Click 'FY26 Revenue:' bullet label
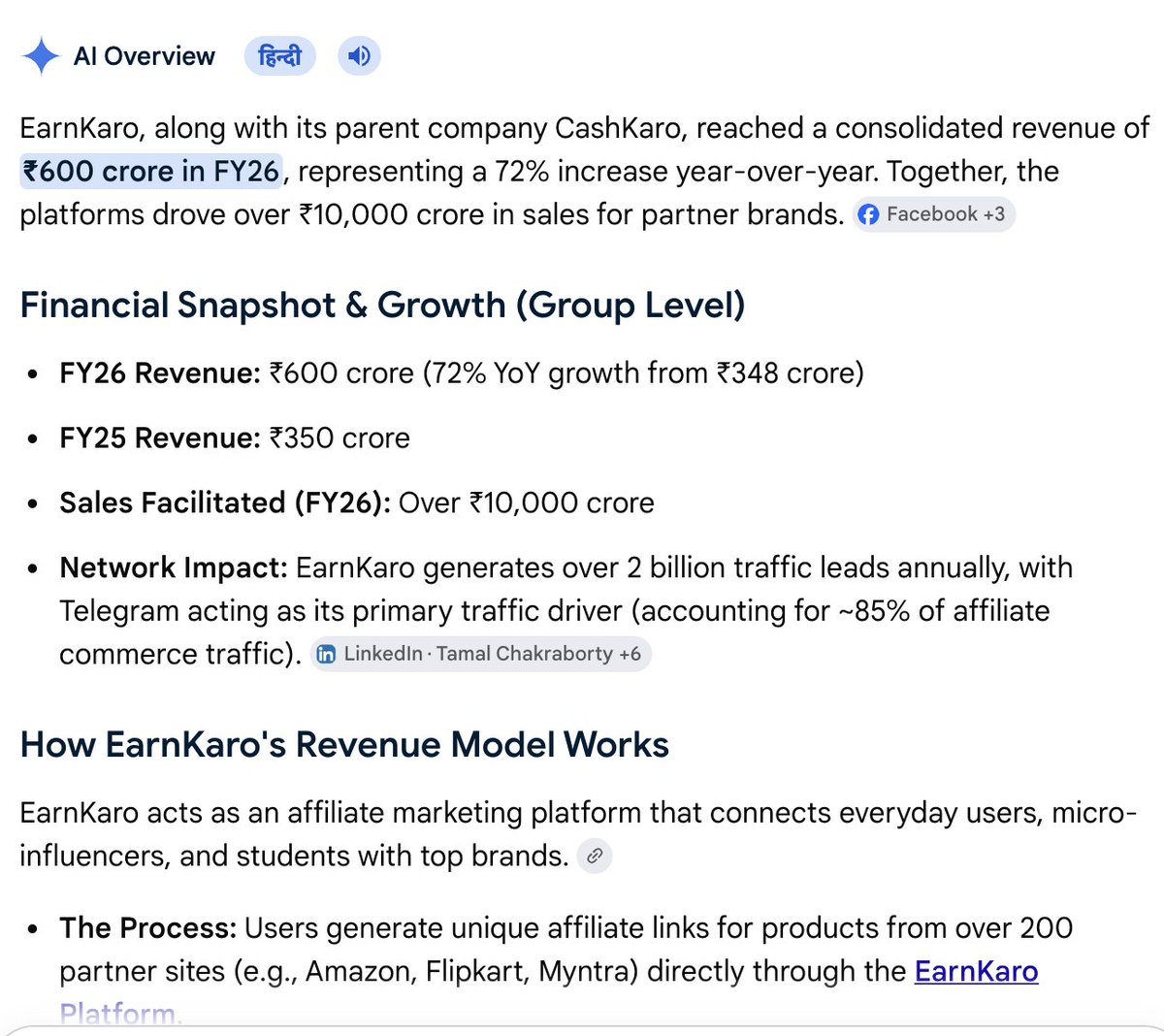The width and height of the screenshot is (1164, 1036). click(x=160, y=372)
